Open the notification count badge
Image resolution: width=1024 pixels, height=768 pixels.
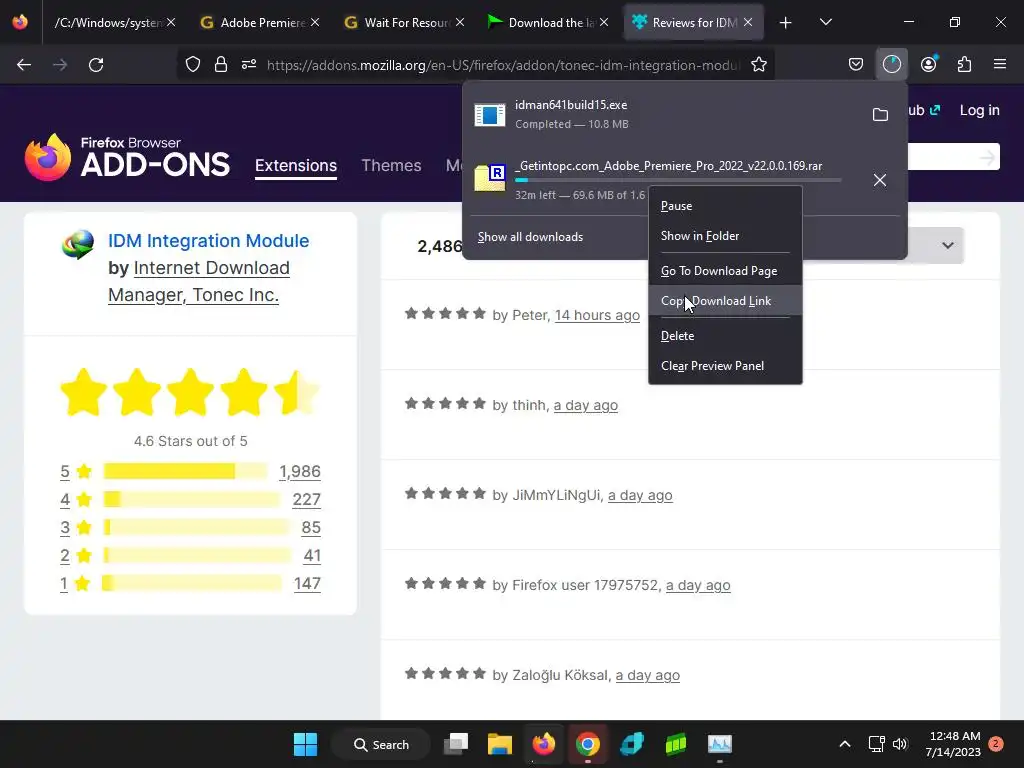(996, 744)
